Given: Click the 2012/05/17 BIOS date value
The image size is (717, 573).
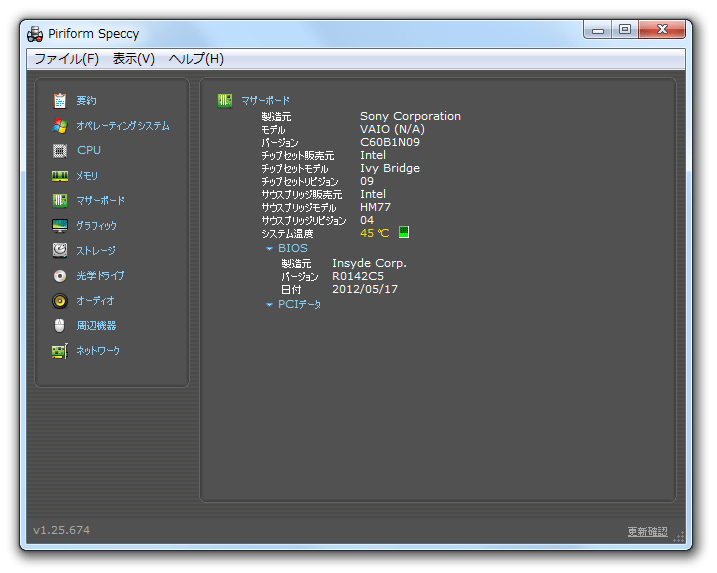Looking at the screenshot, I should [x=365, y=289].
